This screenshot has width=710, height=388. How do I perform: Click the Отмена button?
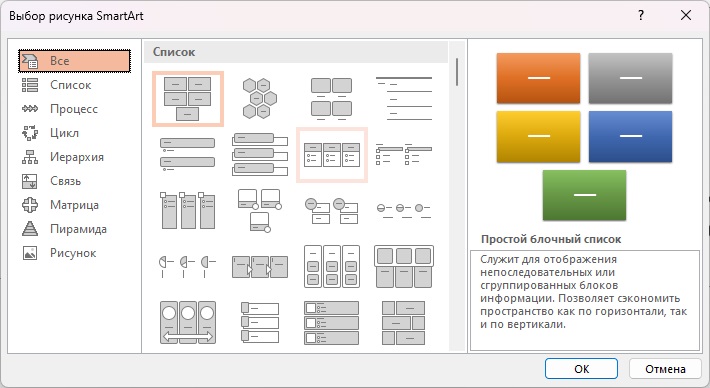665,369
